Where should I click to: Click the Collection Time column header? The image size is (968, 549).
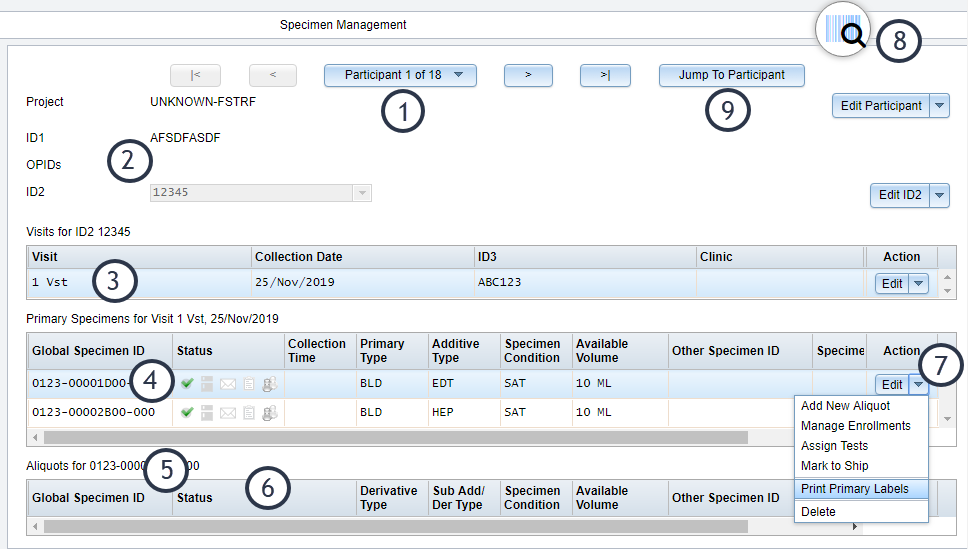320,351
